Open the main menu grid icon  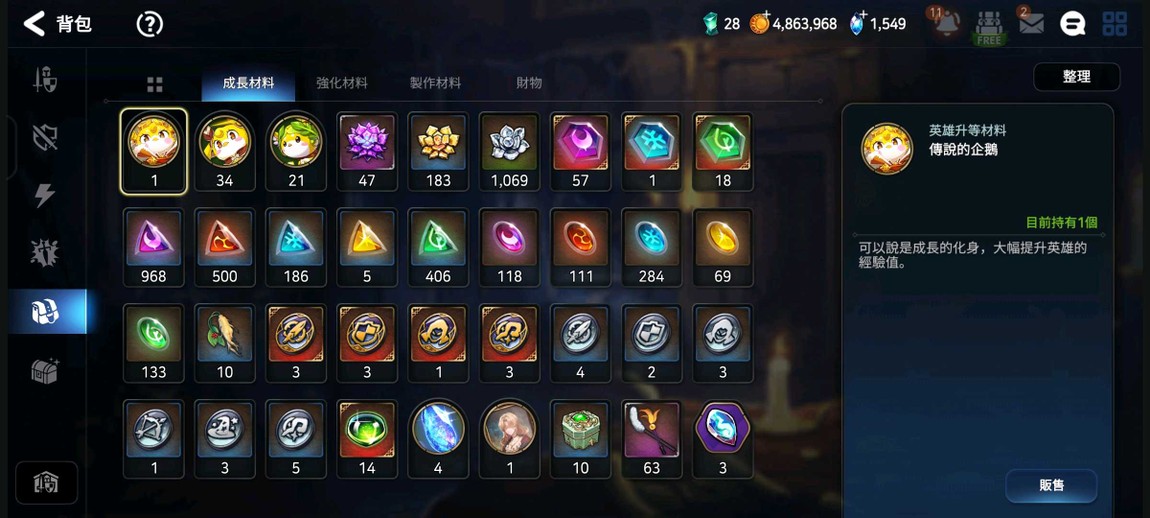pyautogui.click(x=1115, y=23)
